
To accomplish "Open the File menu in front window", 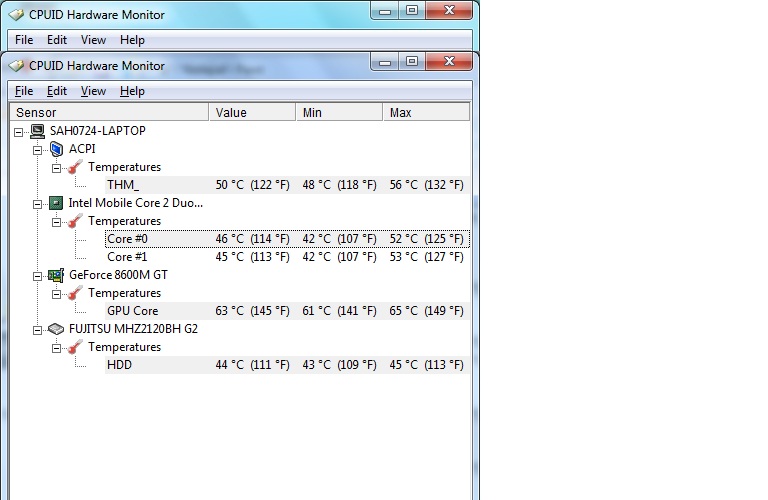I will pos(24,91).
